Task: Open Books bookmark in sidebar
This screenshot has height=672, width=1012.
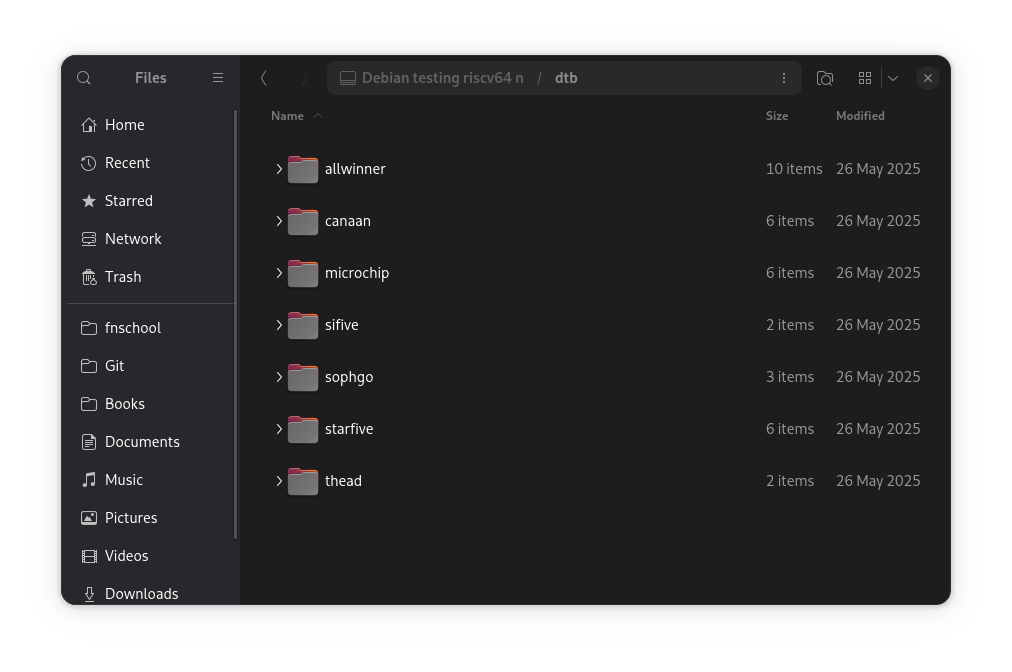Action: [x=150, y=404]
